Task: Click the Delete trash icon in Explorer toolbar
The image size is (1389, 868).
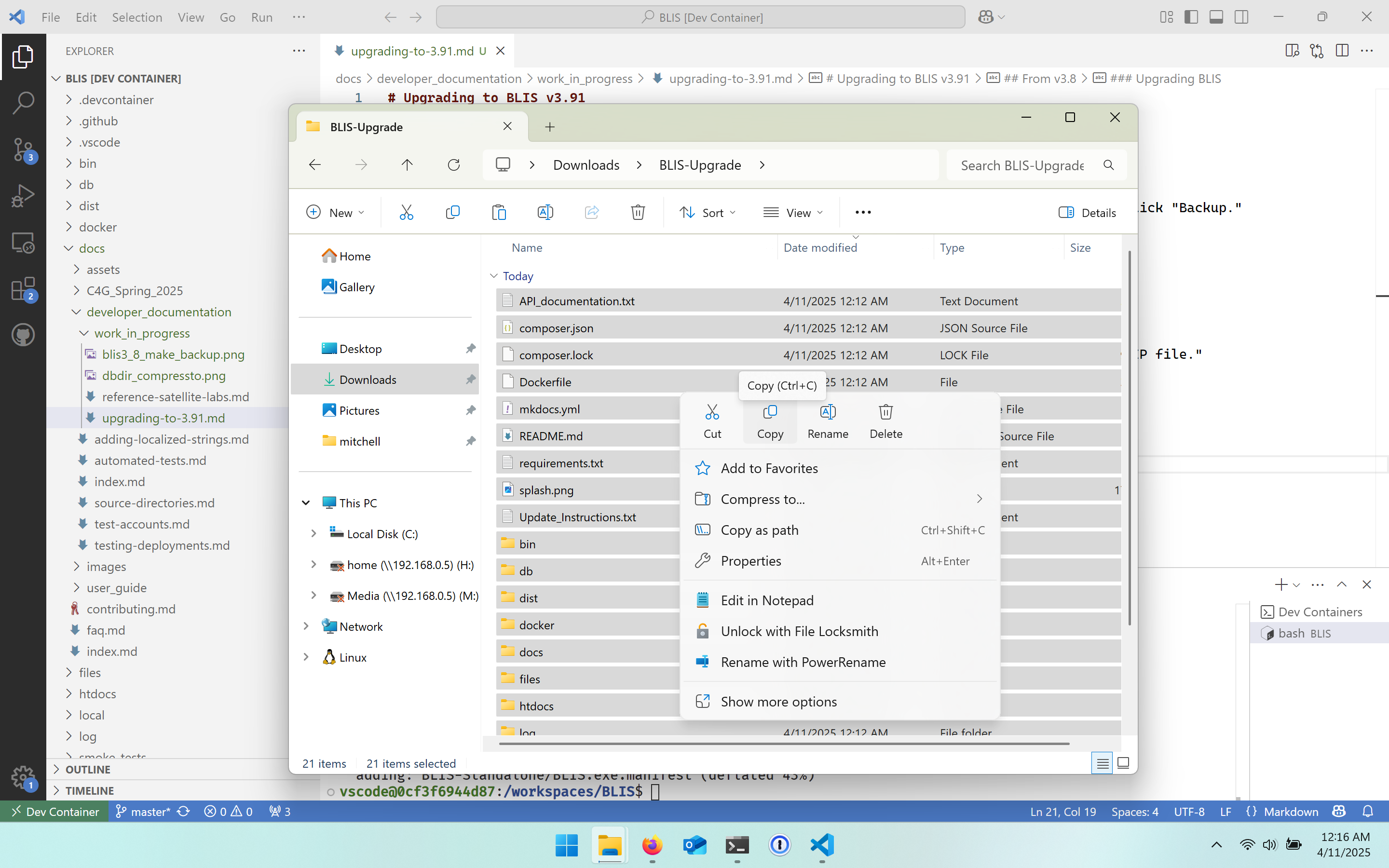Action: (638, 212)
